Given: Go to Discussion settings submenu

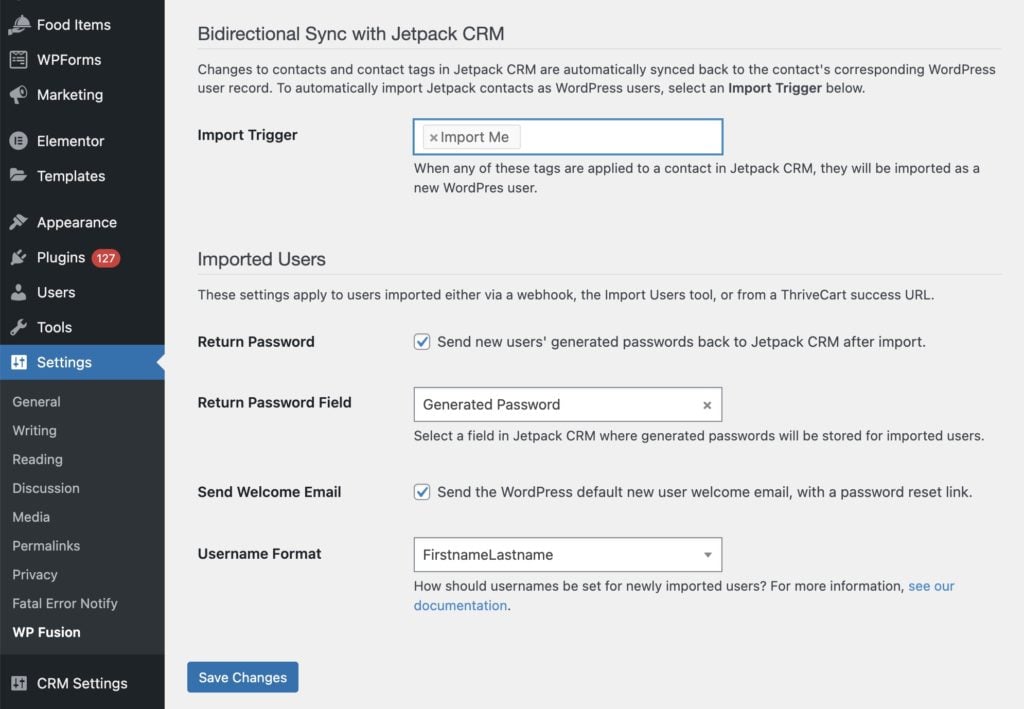Looking at the screenshot, I should point(46,488).
